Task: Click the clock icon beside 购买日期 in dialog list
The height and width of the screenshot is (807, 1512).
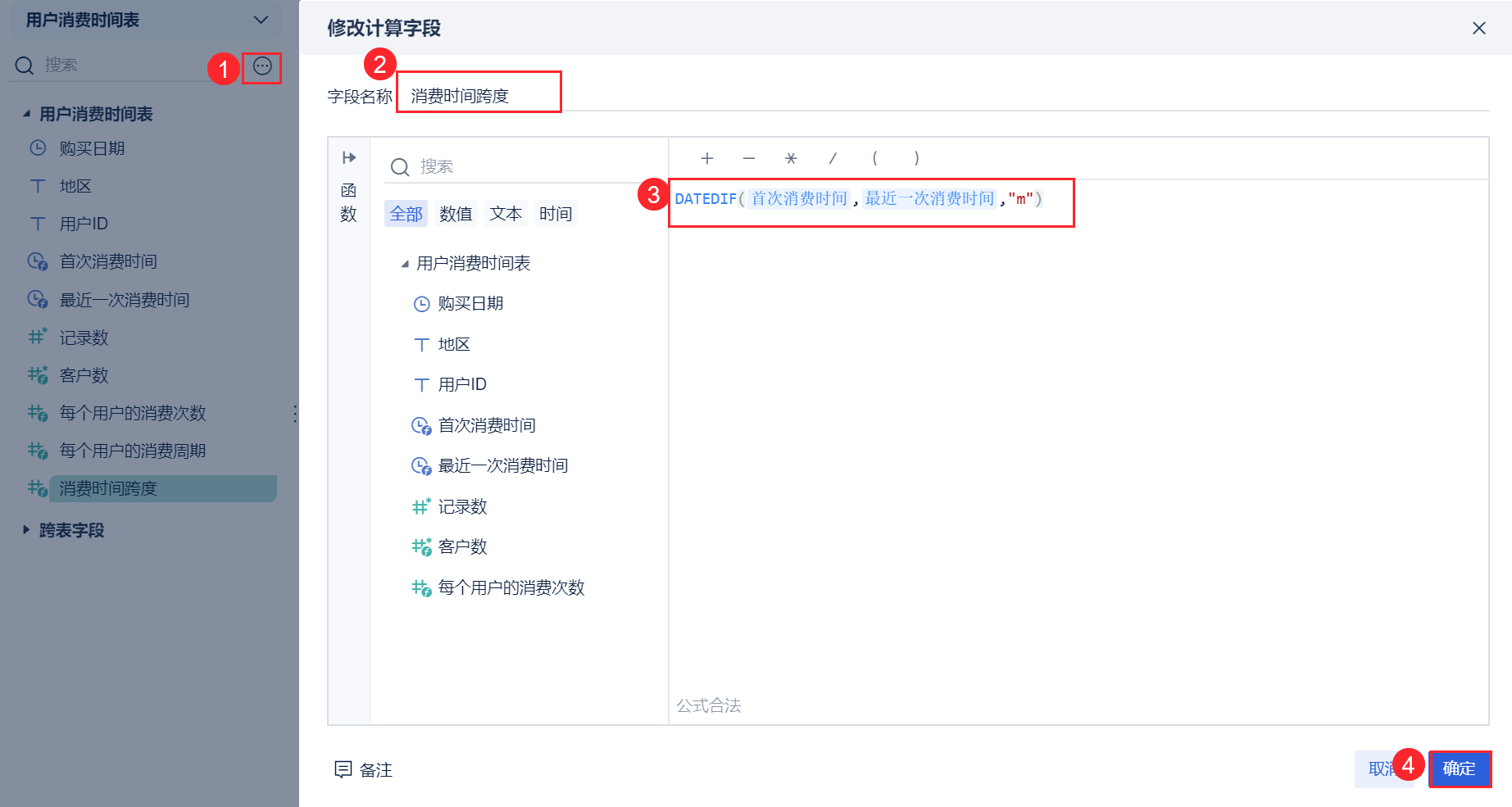Action: point(421,304)
